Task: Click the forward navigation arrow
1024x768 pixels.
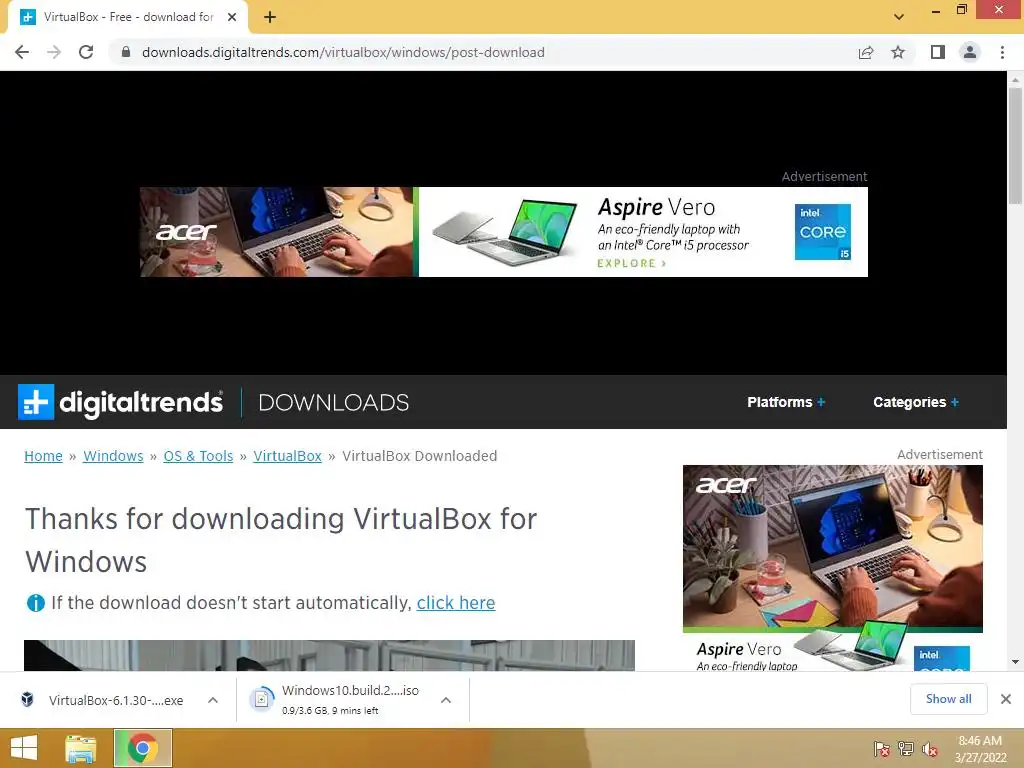Action: pos(54,52)
